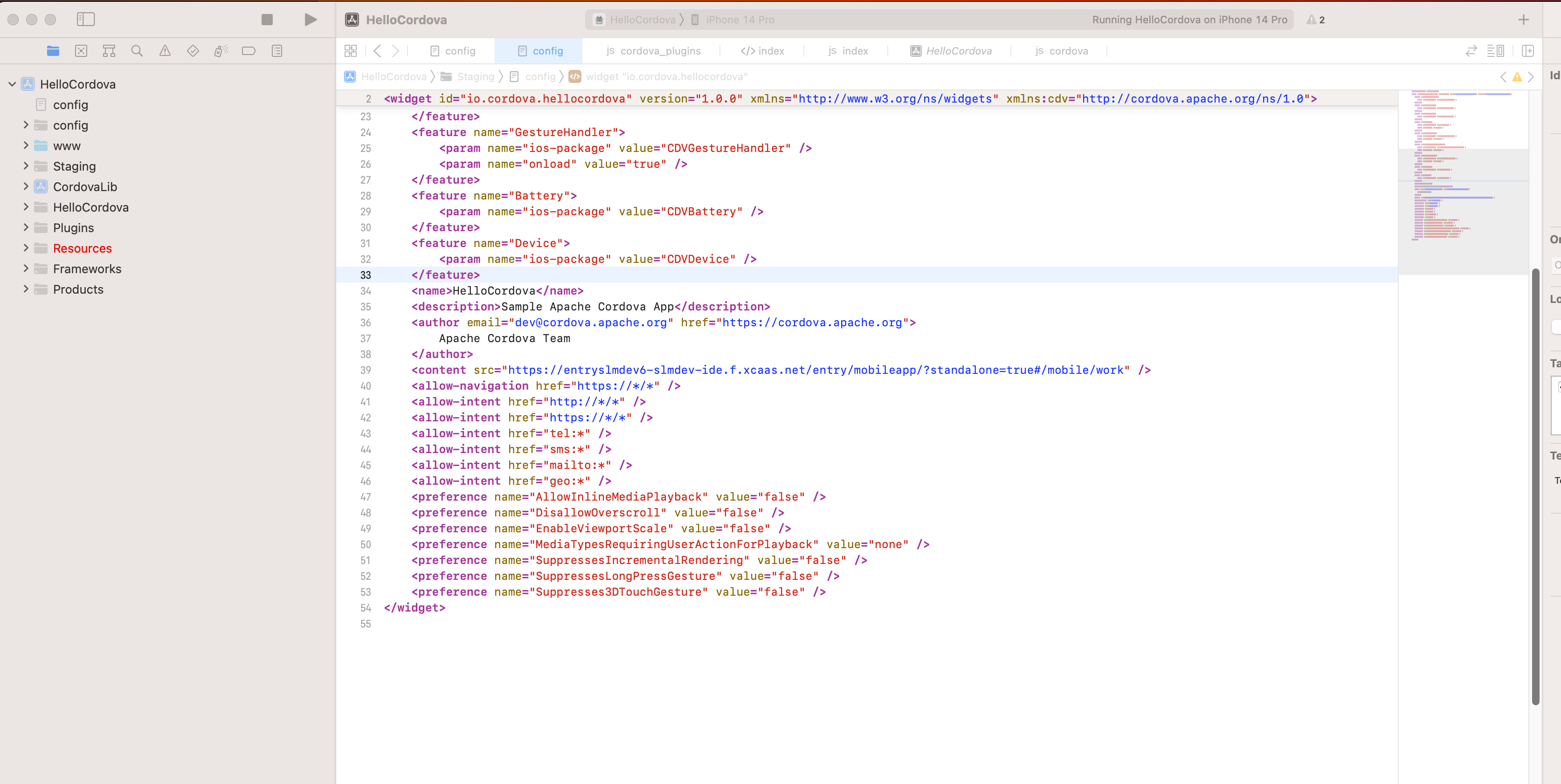Image resolution: width=1561 pixels, height=784 pixels.
Task: Switch to the cordova_plugins tab
Action: click(653, 51)
